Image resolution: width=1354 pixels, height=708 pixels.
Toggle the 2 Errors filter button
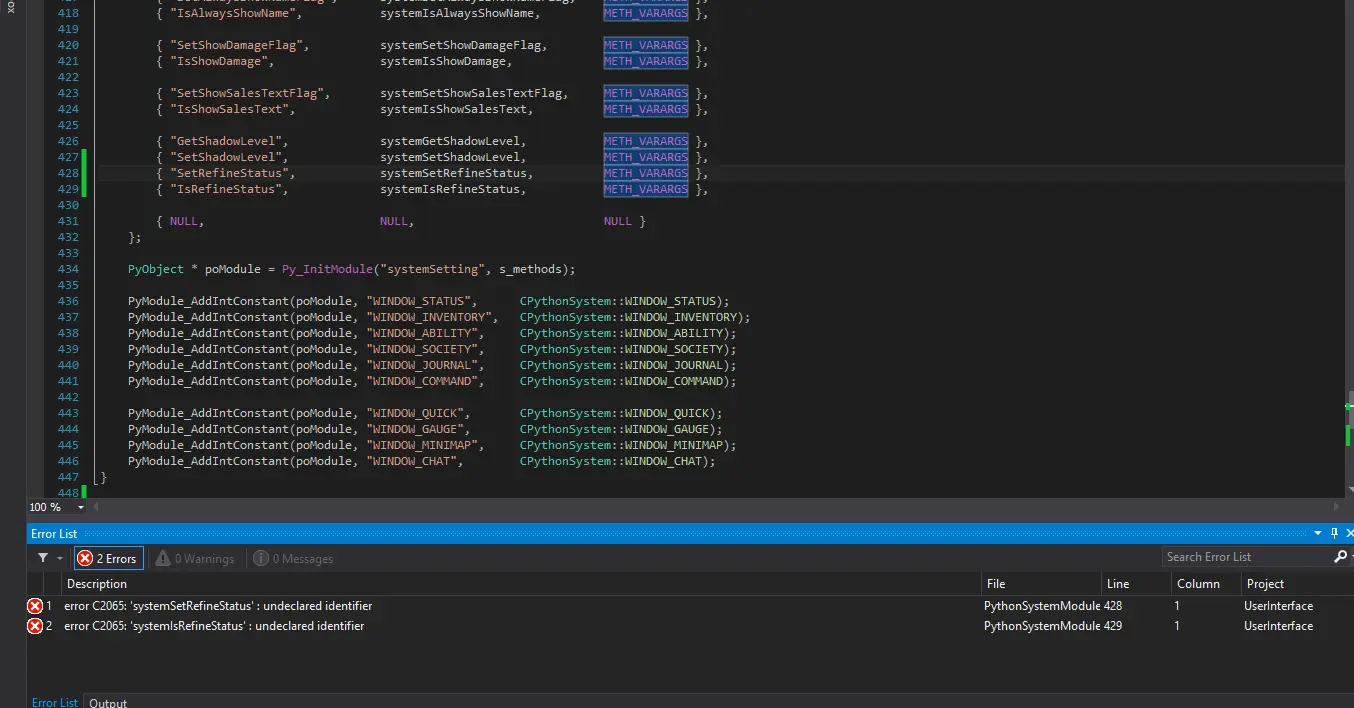coord(108,558)
